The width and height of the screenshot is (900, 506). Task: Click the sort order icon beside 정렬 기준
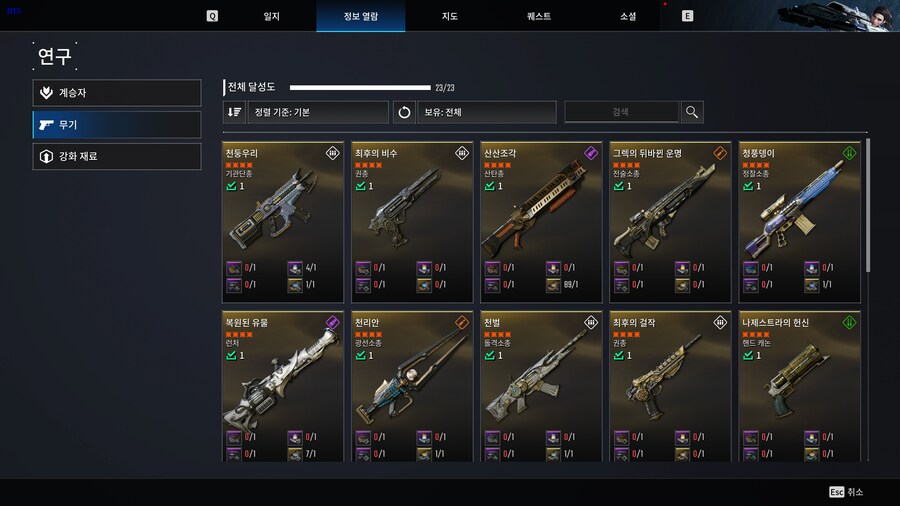coord(234,112)
